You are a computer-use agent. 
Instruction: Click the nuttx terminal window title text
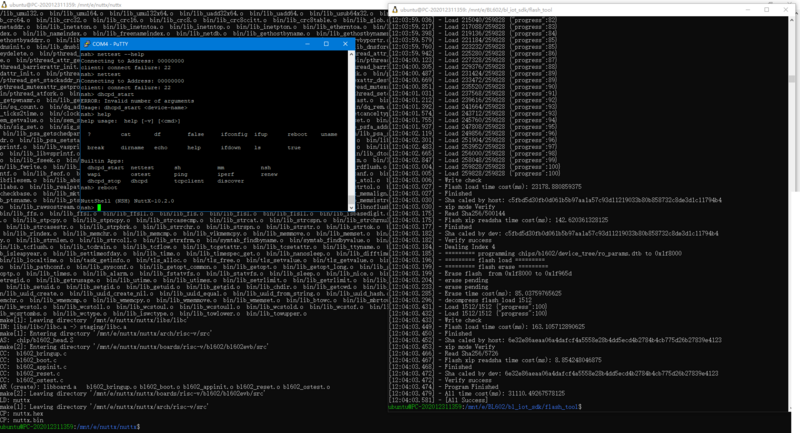tap(65, 4)
